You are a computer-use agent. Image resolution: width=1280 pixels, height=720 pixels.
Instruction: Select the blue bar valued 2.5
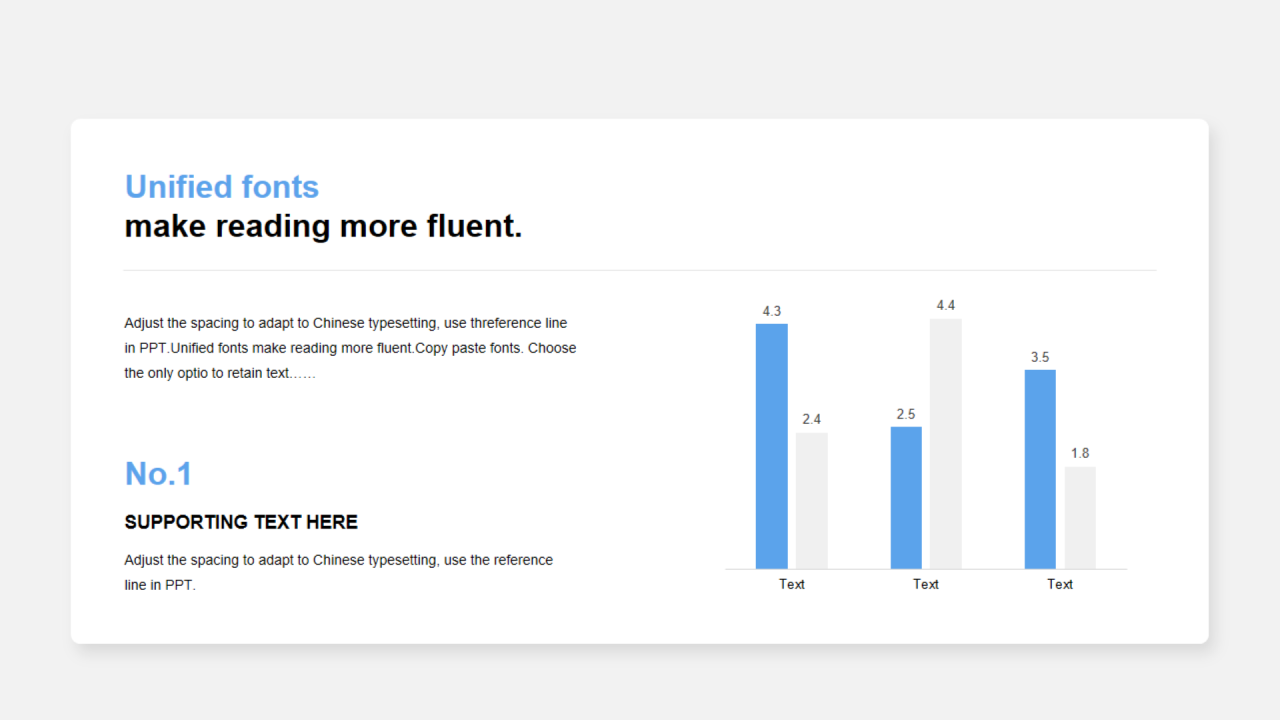point(906,497)
